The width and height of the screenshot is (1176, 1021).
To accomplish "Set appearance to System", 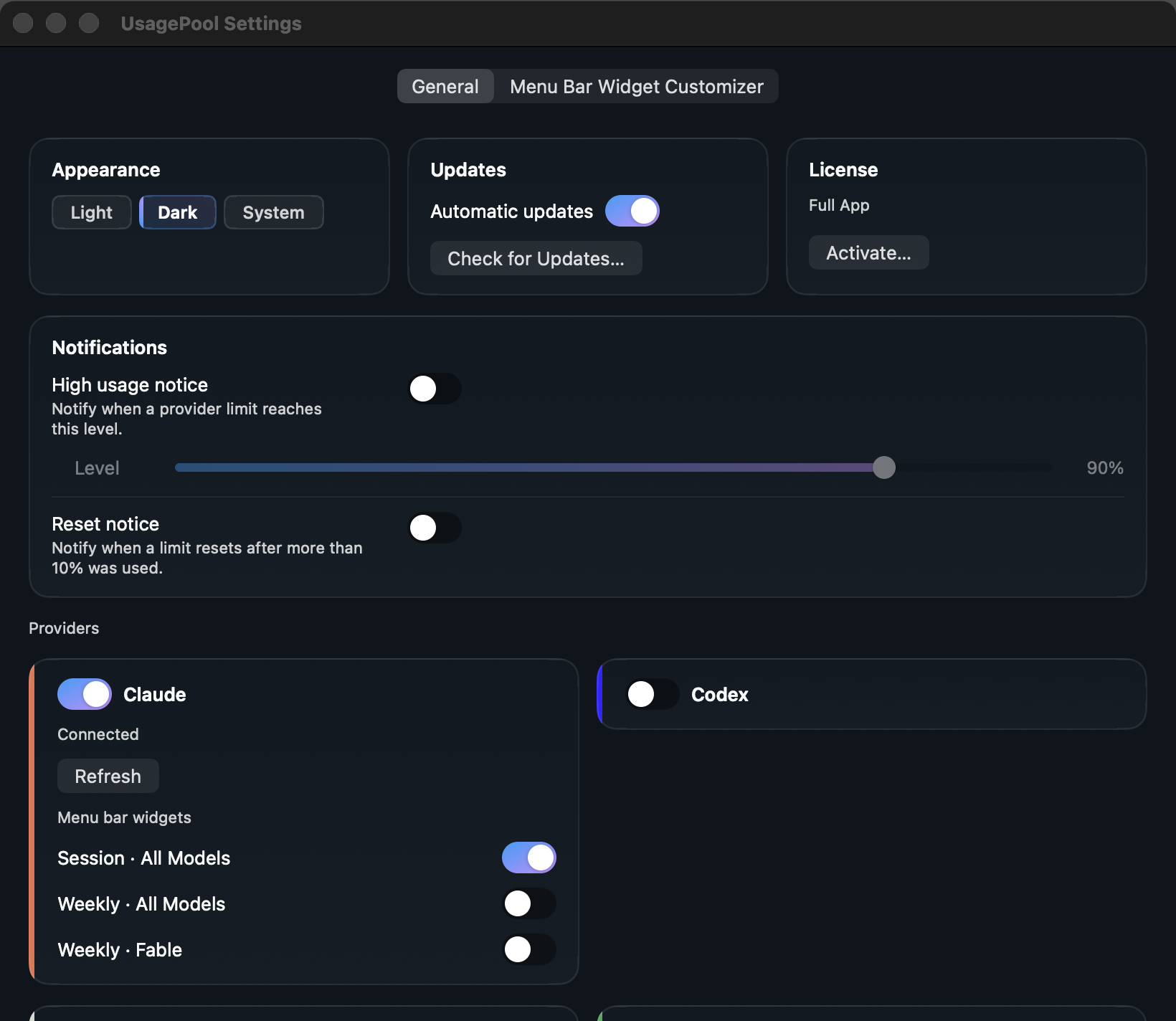I will (x=273, y=212).
